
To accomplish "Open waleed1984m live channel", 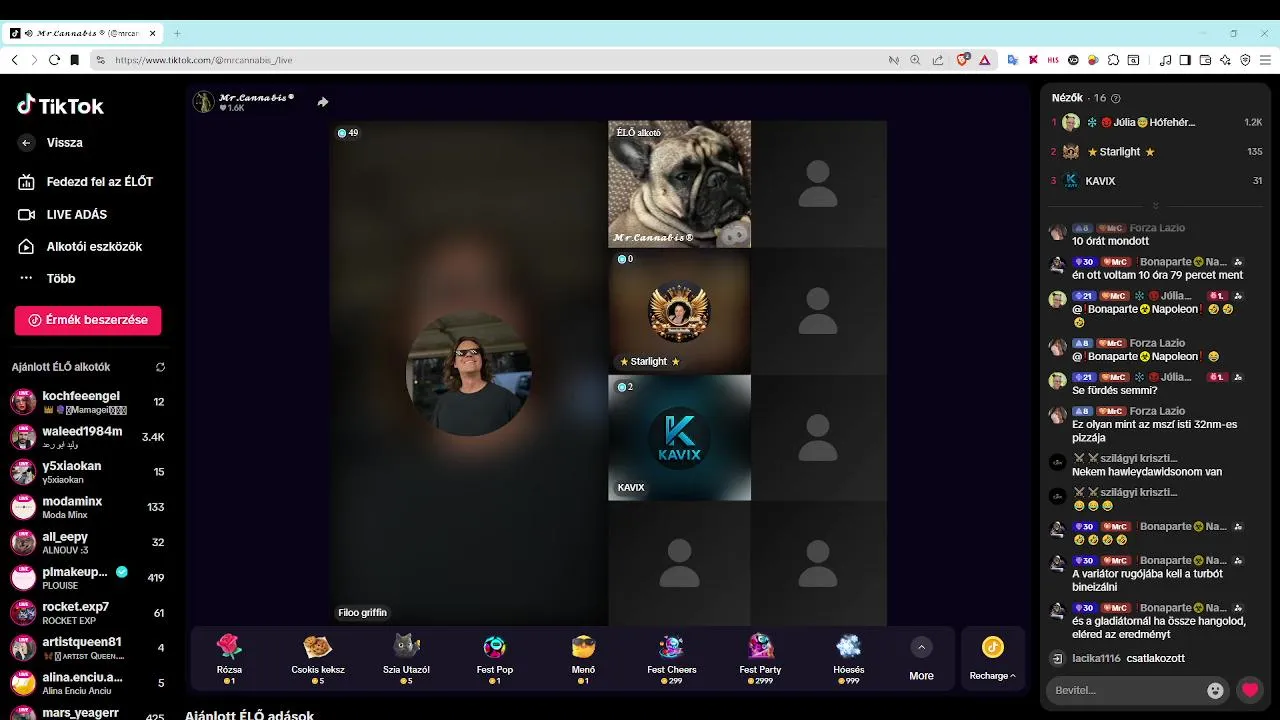I will pos(88,437).
